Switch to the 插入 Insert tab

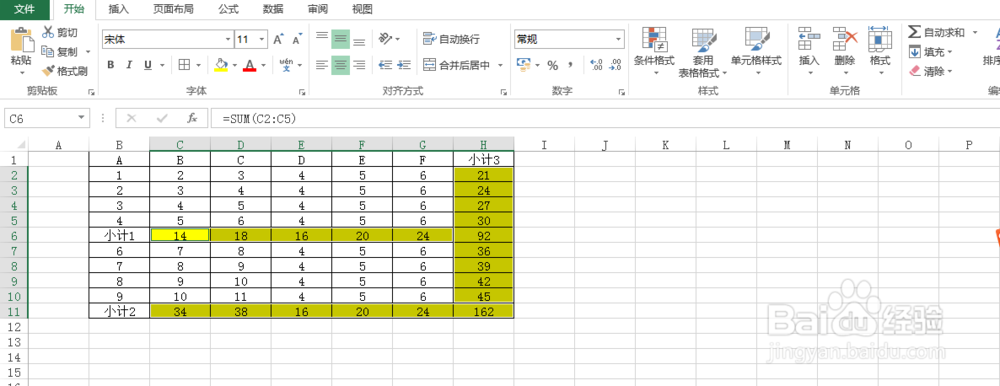(x=119, y=10)
